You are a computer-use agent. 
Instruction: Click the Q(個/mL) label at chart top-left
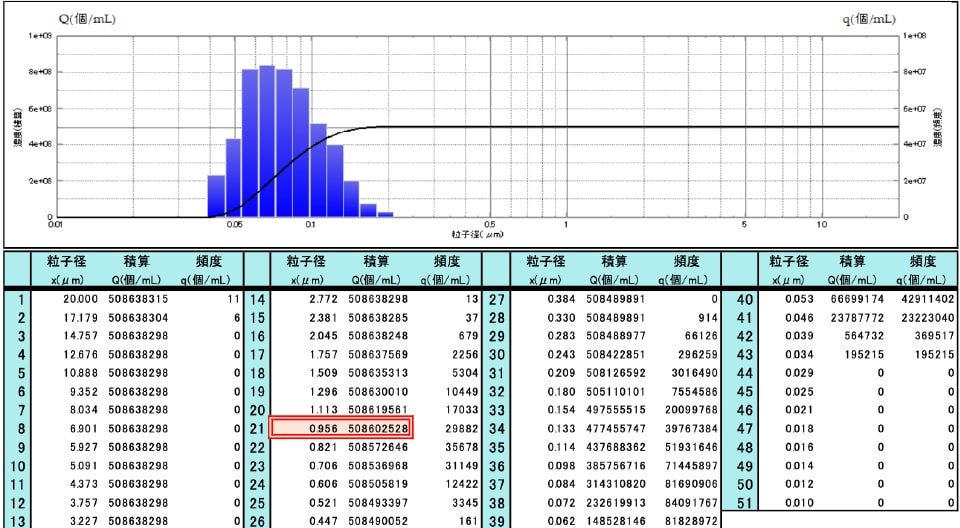tap(86, 18)
